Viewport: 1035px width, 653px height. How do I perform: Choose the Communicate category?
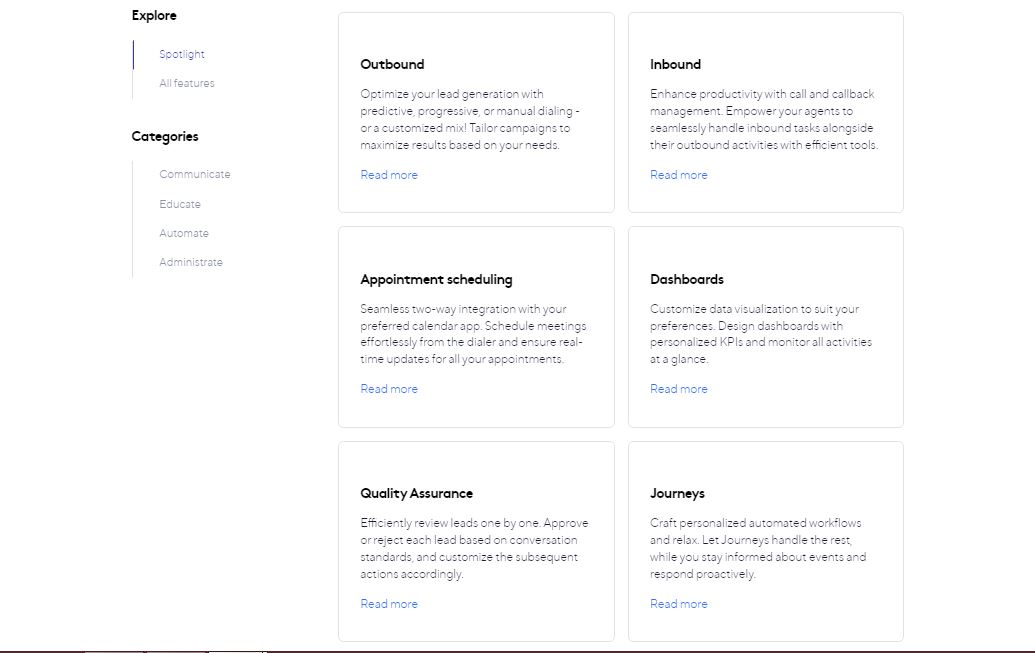point(195,174)
